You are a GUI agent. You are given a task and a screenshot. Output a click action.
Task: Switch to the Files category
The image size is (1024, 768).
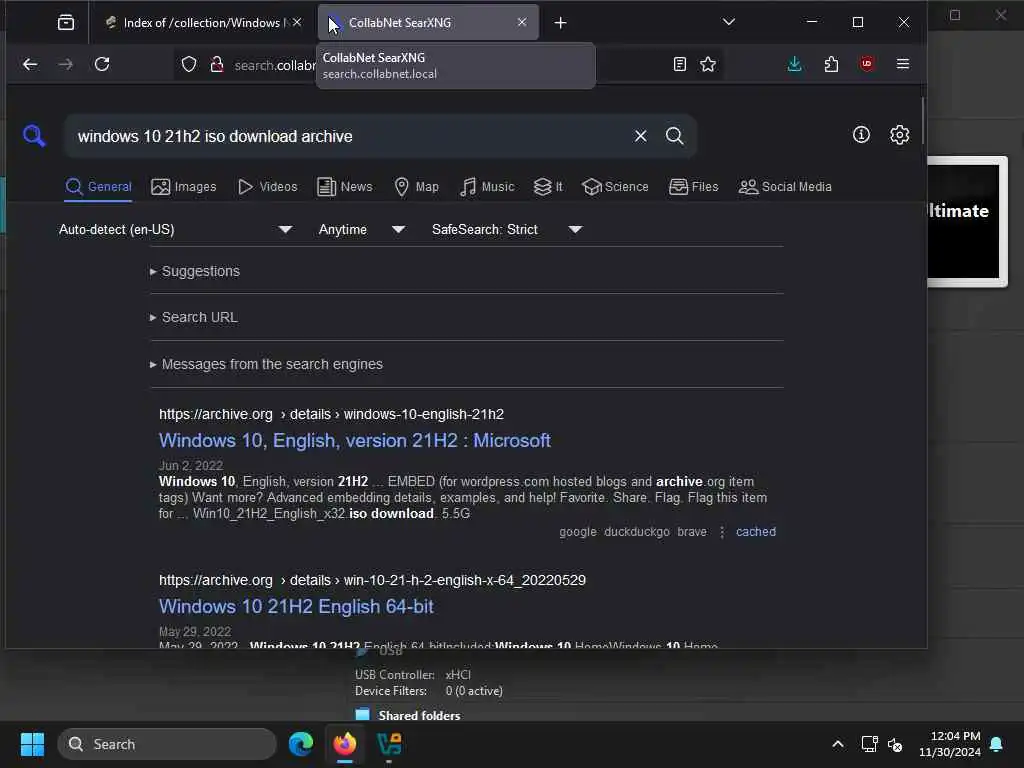(694, 187)
